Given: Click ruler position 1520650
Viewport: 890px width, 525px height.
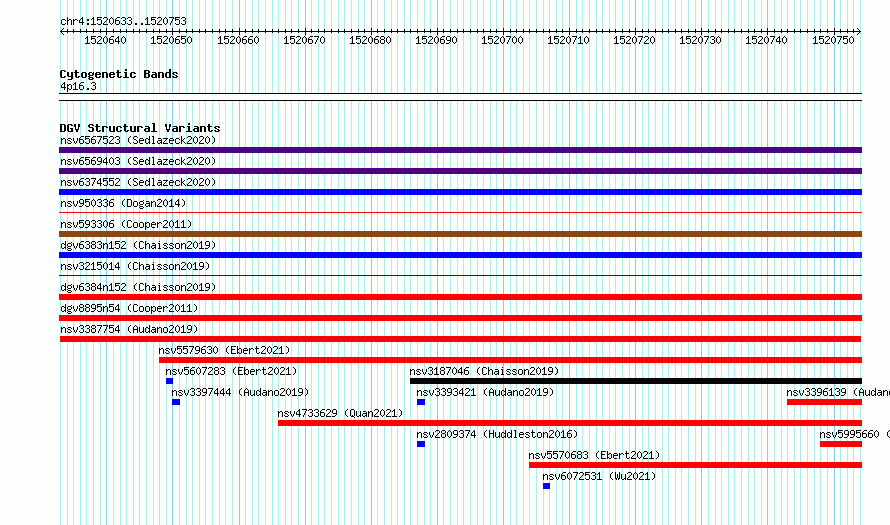Looking at the screenshot, I should point(171,40).
